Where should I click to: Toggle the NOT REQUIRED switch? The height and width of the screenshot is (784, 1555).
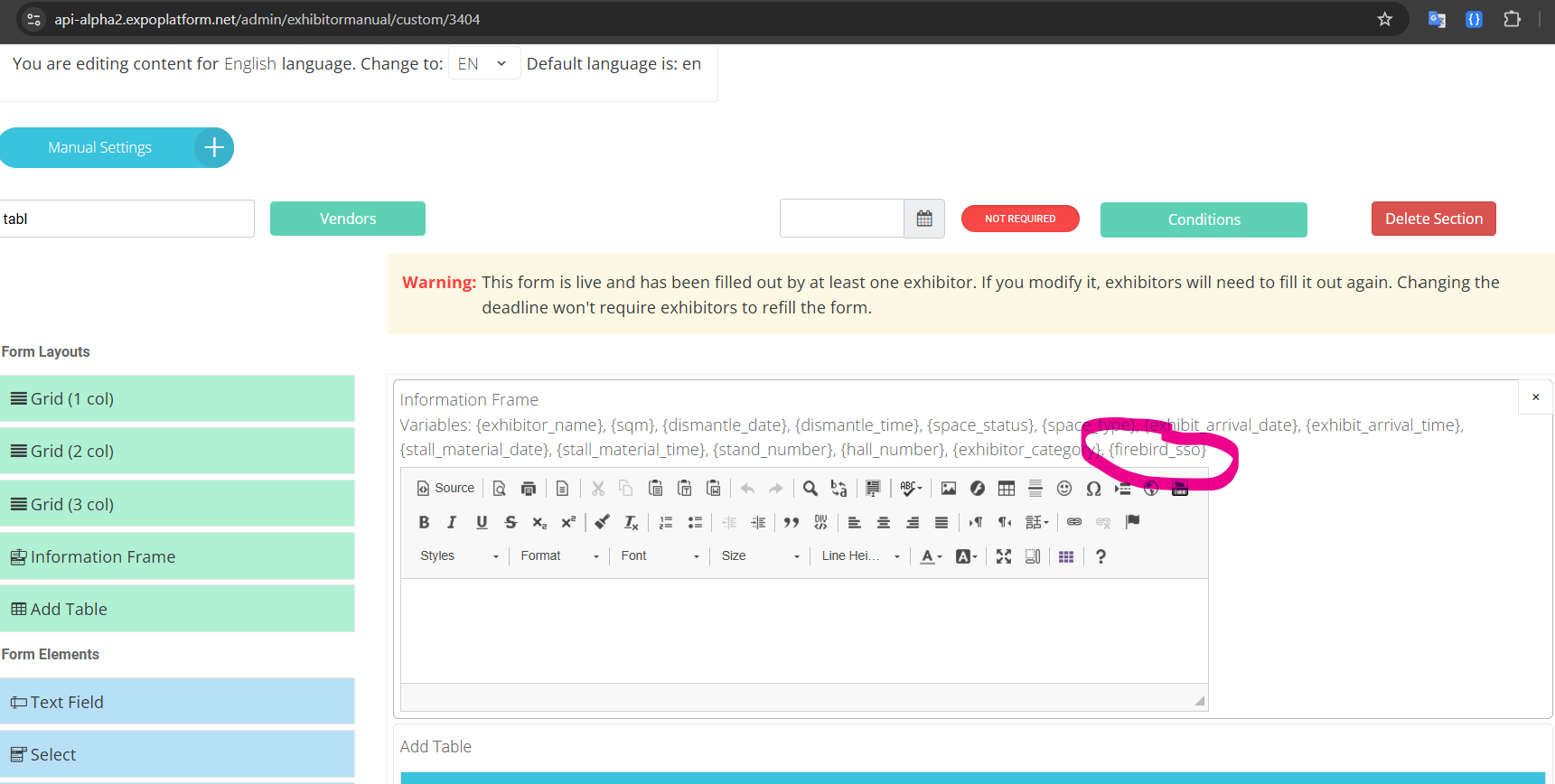[1020, 219]
